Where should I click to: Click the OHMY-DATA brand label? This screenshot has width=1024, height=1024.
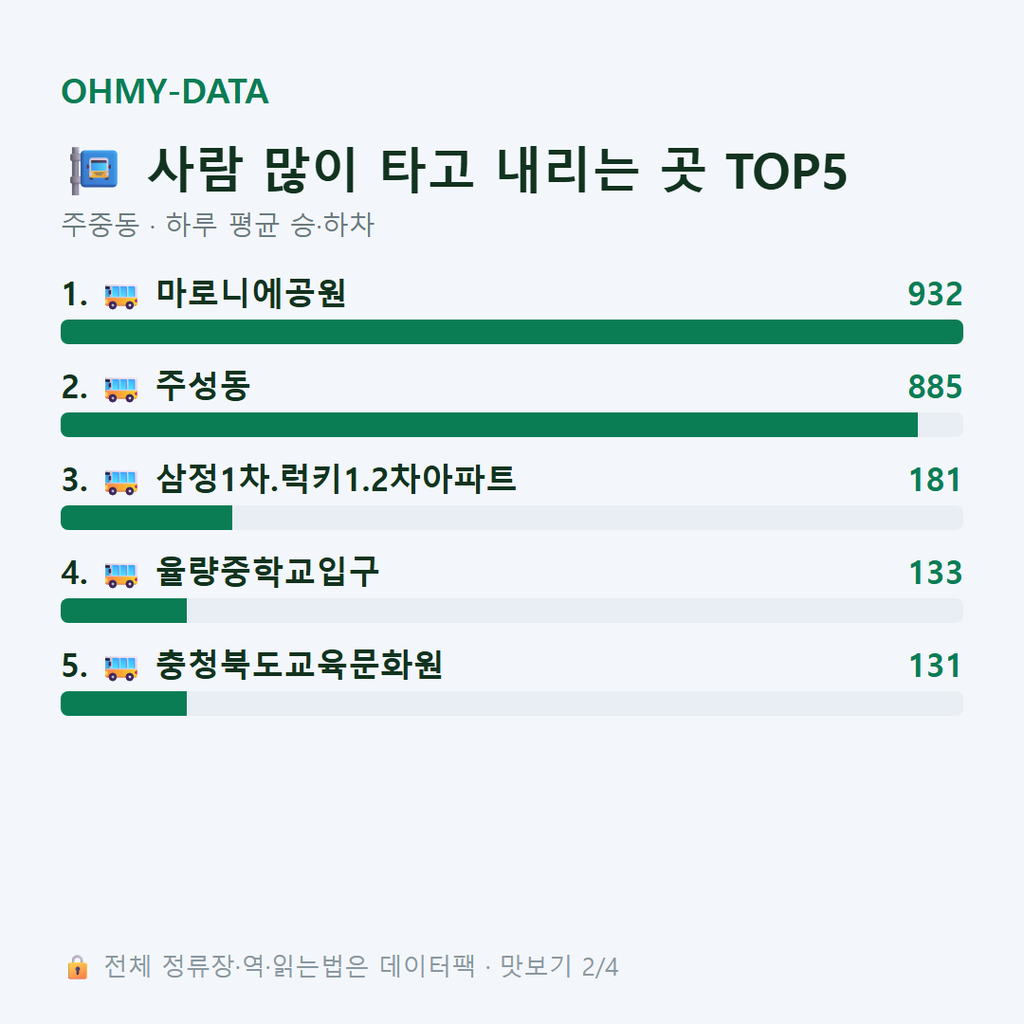coord(165,91)
